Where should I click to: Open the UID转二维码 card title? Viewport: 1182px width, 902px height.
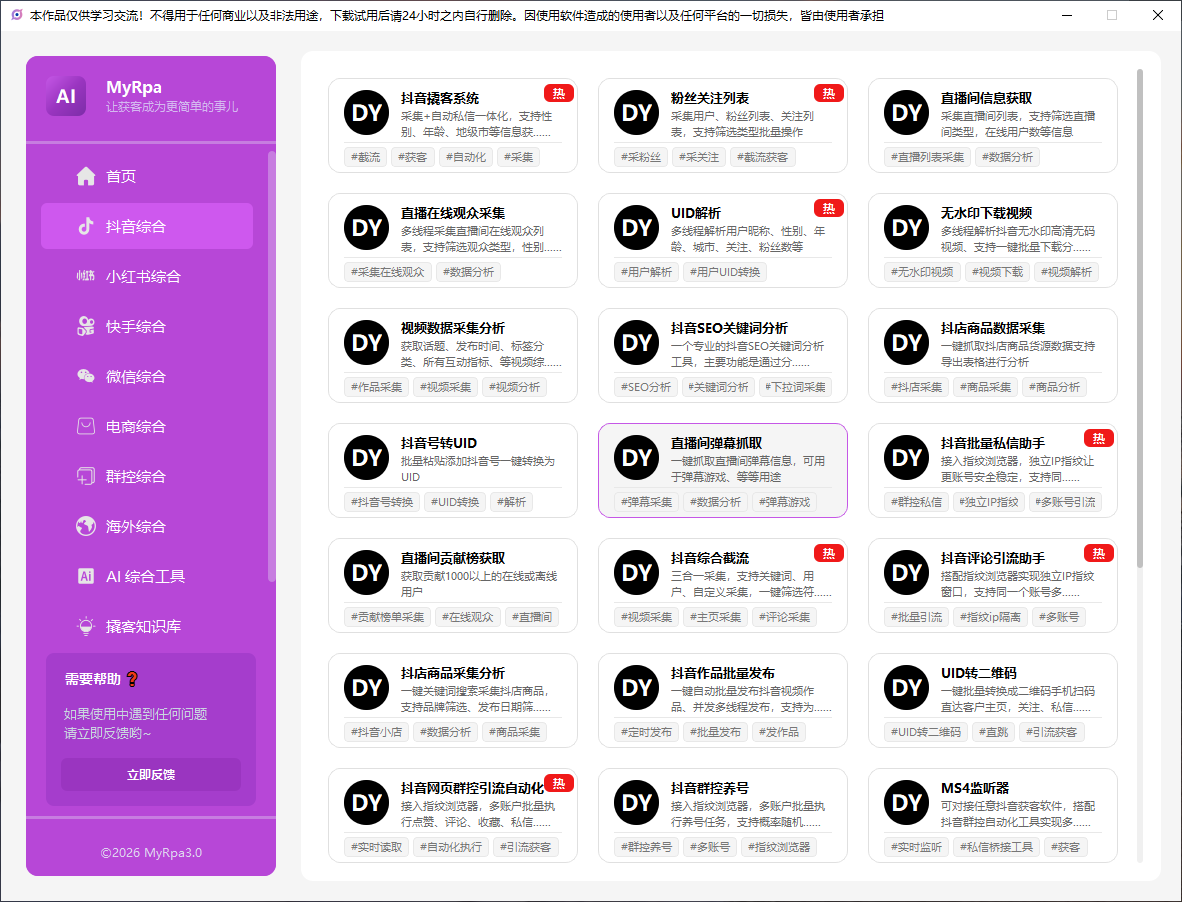[x=978, y=673]
